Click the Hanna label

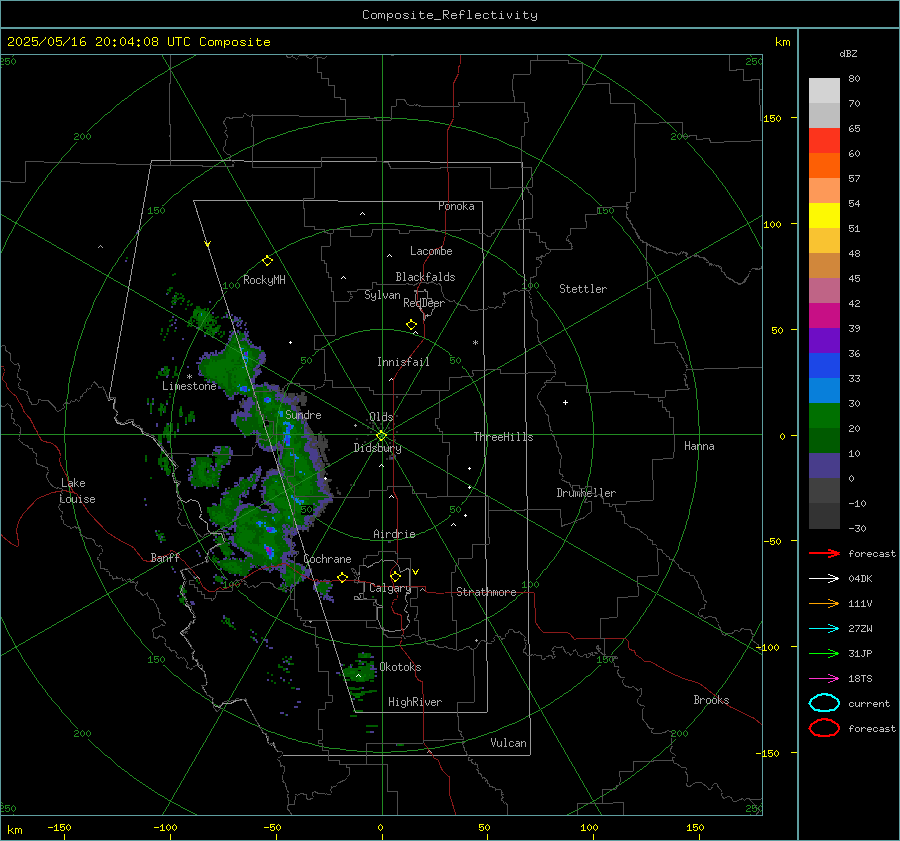coord(699,446)
